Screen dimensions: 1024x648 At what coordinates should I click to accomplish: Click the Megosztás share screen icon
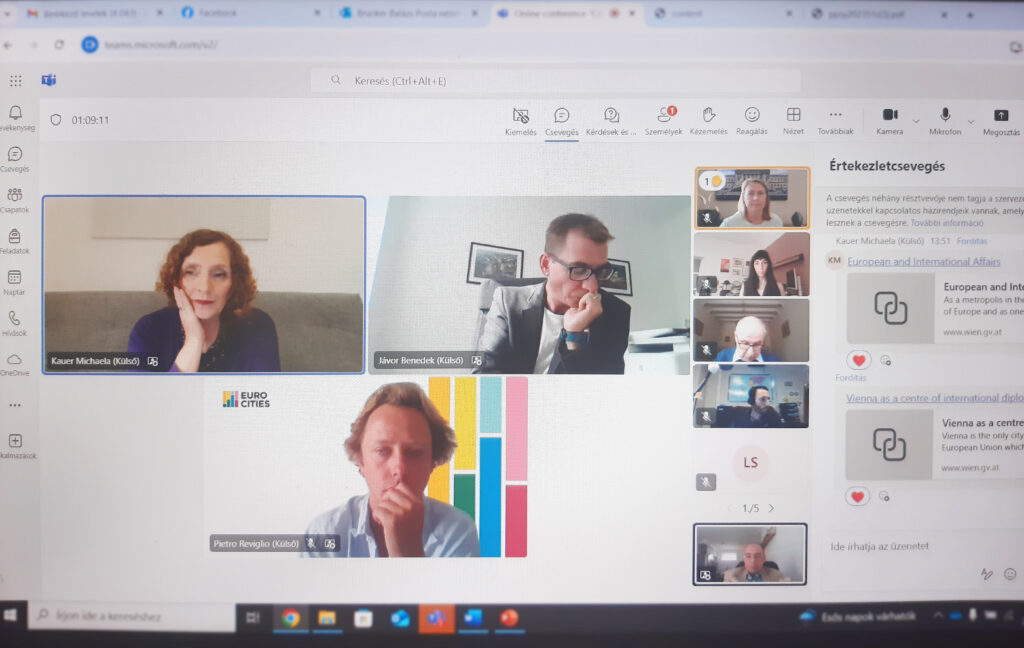click(x=1000, y=116)
